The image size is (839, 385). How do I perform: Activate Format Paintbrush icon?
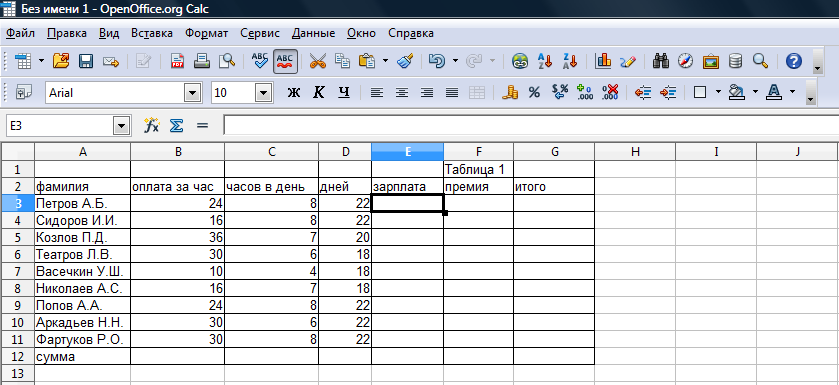pyautogui.click(x=405, y=61)
